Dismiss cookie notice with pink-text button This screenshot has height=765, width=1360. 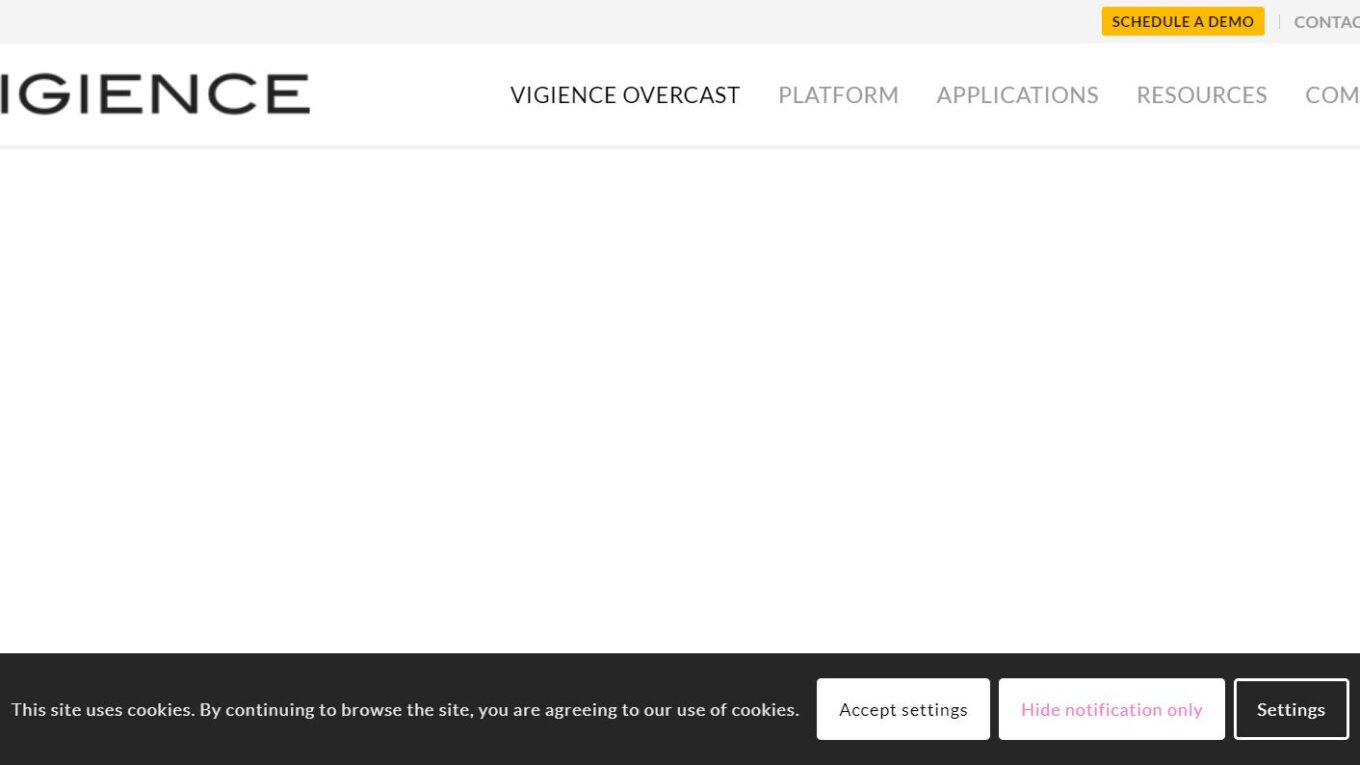[x=1111, y=709]
